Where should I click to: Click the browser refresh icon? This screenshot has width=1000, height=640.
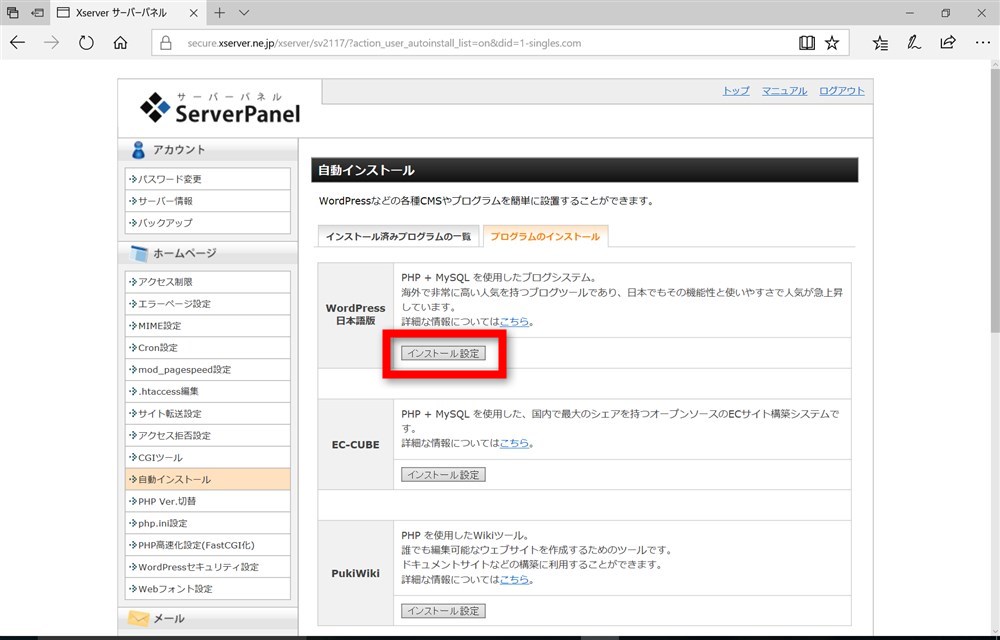(x=86, y=43)
